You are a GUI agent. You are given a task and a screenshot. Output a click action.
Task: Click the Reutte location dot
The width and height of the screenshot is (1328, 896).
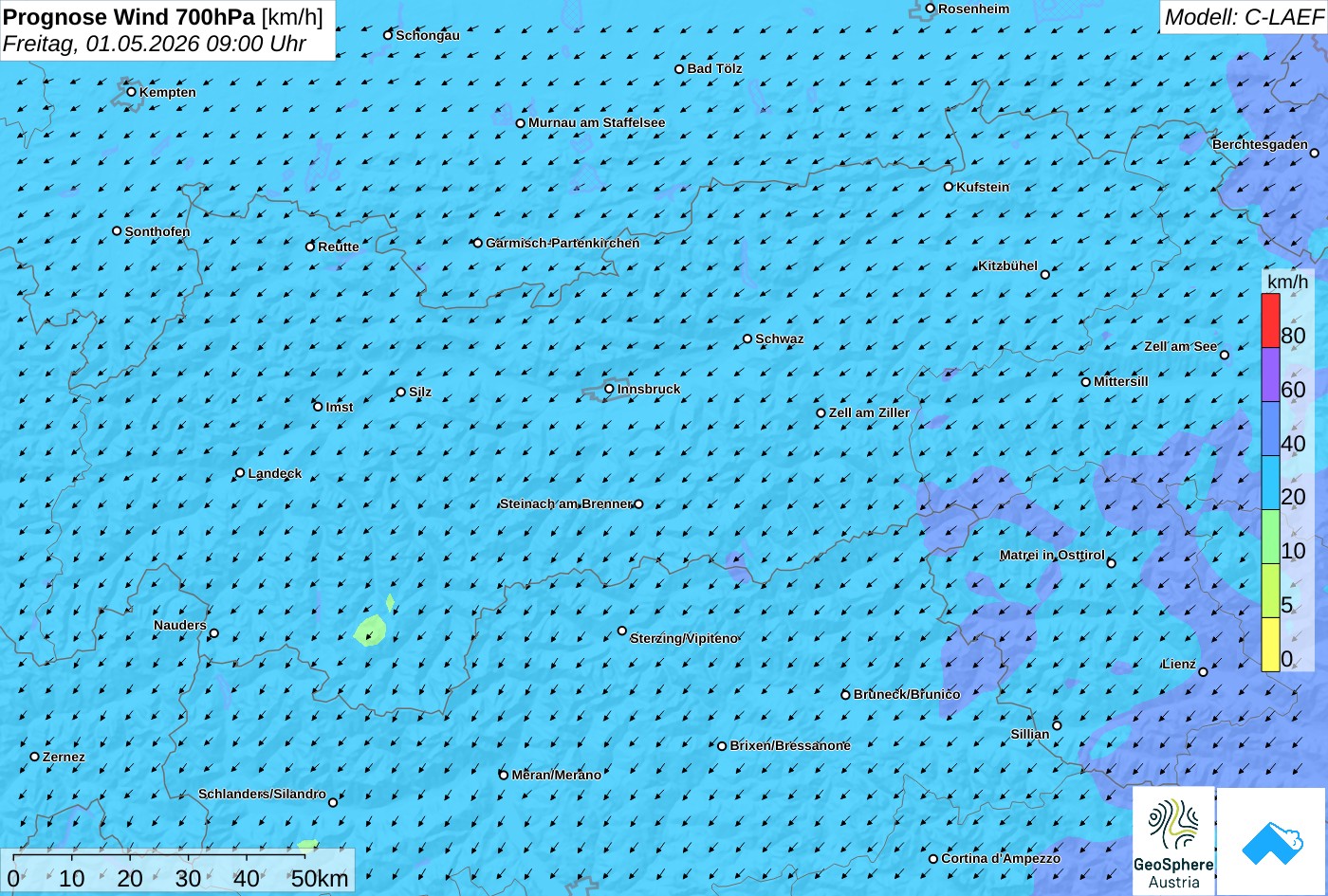310,247
